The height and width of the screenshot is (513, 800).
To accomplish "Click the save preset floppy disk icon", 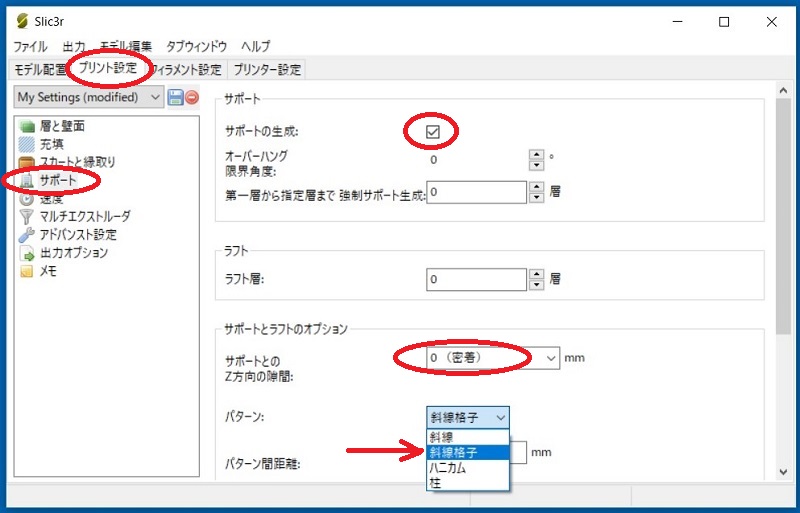I will tap(176, 97).
